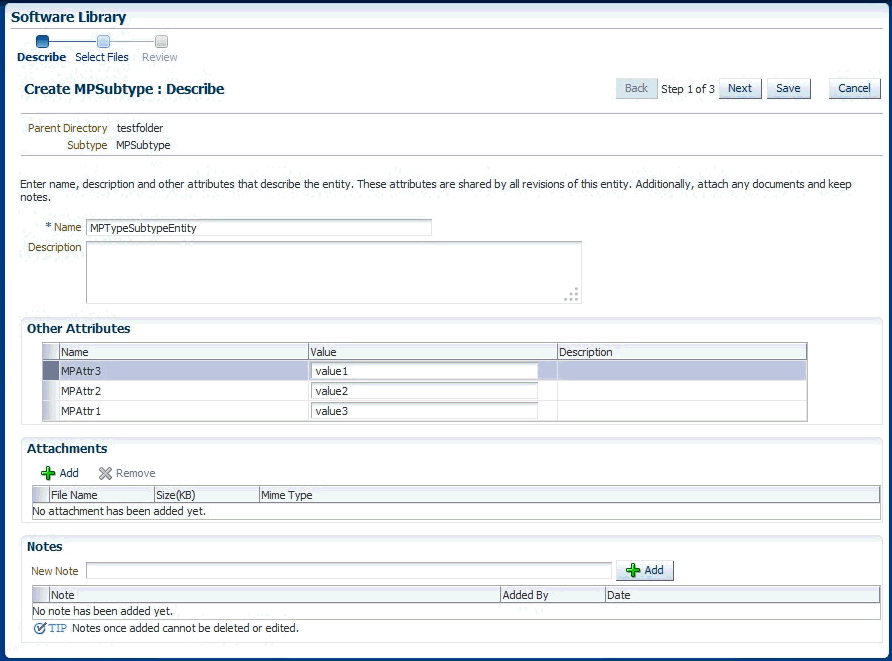Screen dimensions: 892x661
Task: Click the Select Files step icon
Action: click(104, 42)
